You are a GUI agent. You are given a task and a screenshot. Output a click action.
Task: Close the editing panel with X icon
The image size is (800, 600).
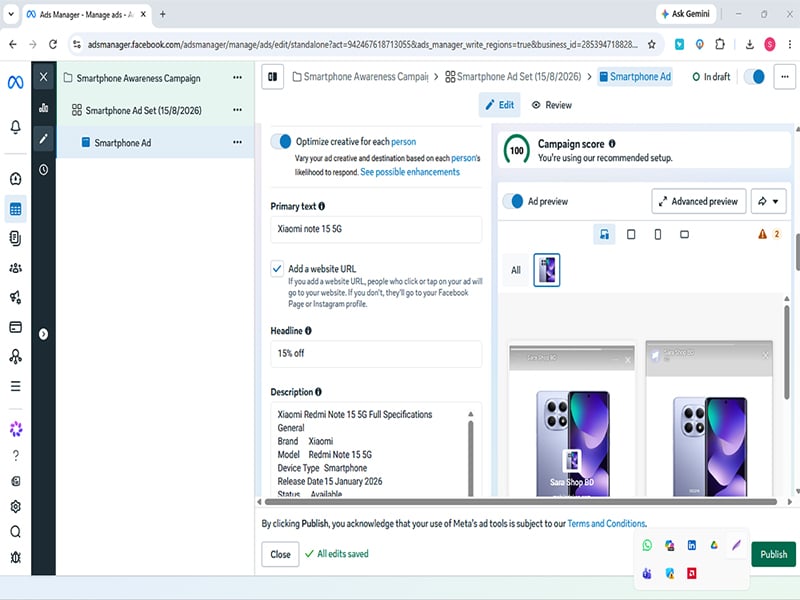(43, 77)
